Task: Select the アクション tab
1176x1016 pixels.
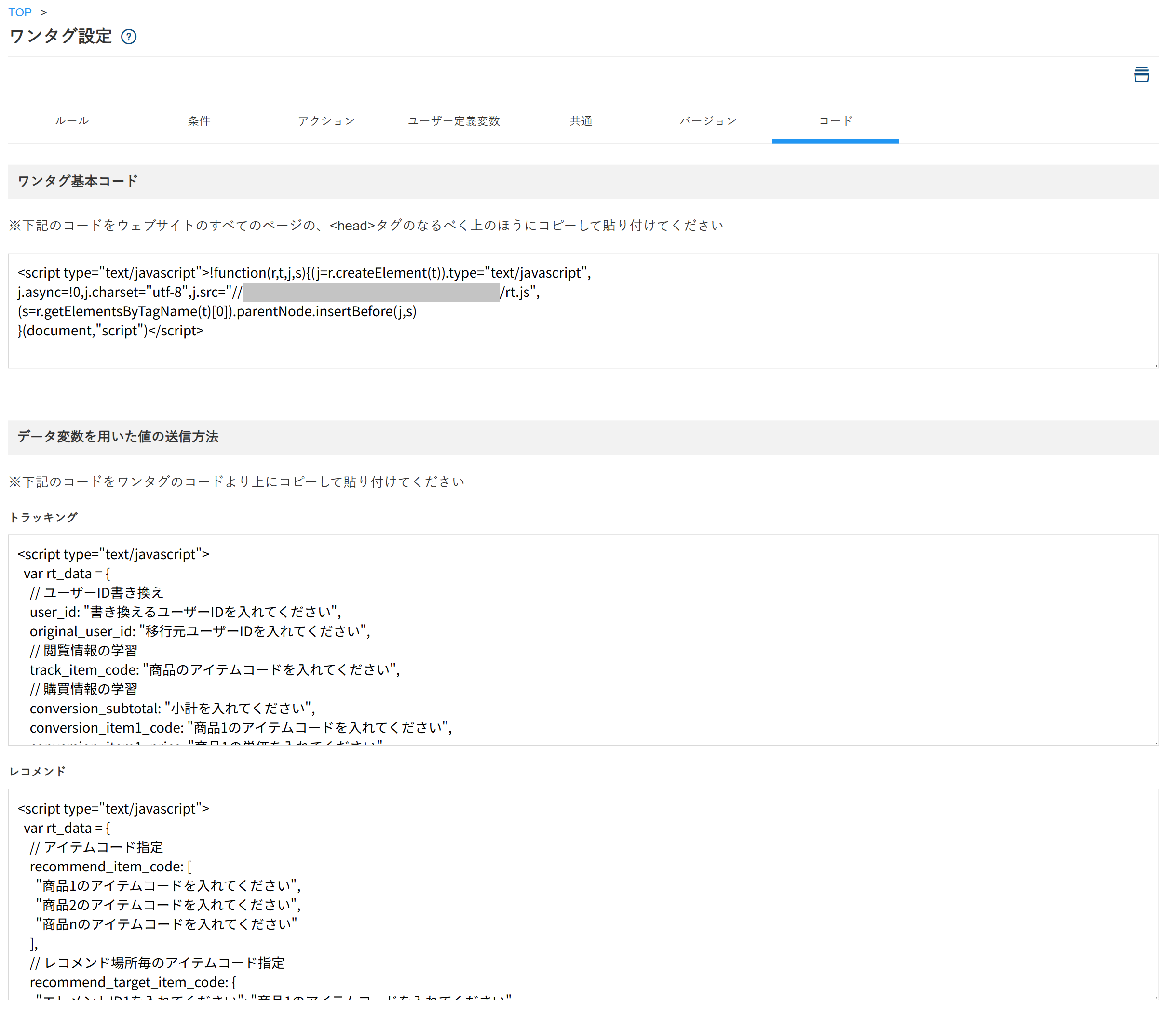Action: point(326,121)
